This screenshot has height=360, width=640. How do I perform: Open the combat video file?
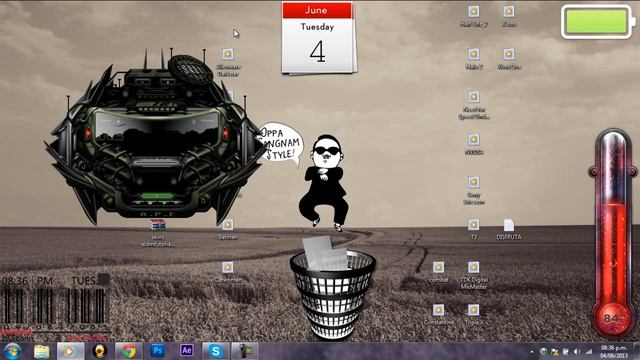[x=438, y=272]
